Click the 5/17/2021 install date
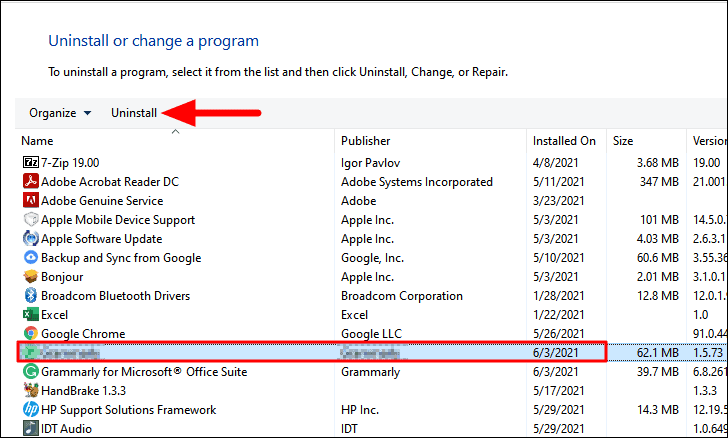The image size is (728, 438). point(559,391)
